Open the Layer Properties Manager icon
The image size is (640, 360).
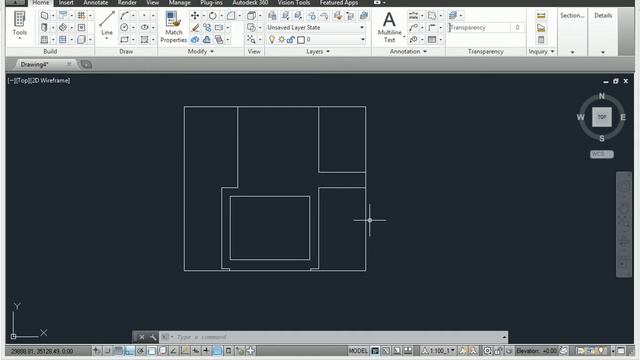click(x=272, y=16)
